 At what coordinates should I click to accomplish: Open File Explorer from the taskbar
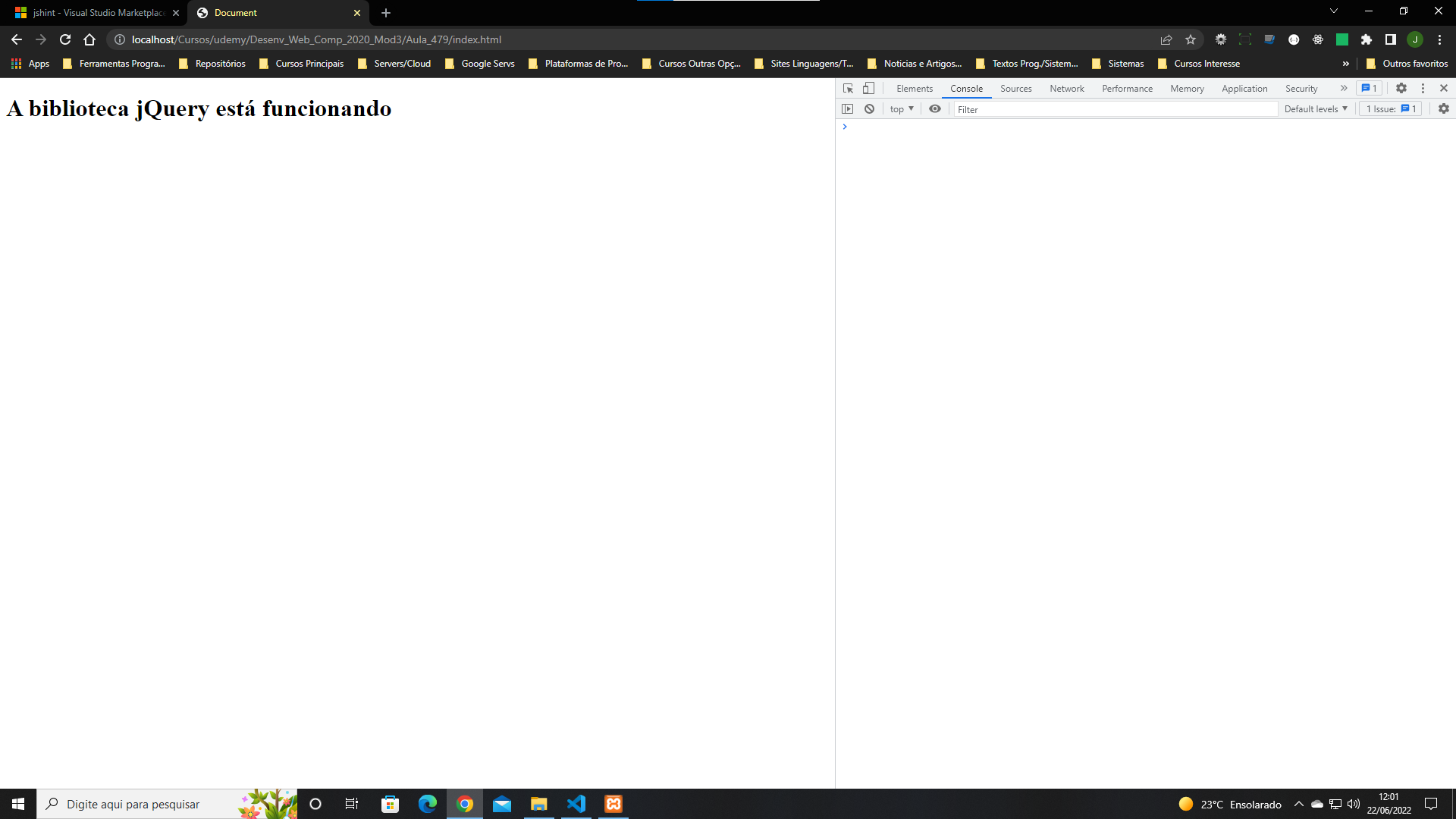pyautogui.click(x=539, y=804)
